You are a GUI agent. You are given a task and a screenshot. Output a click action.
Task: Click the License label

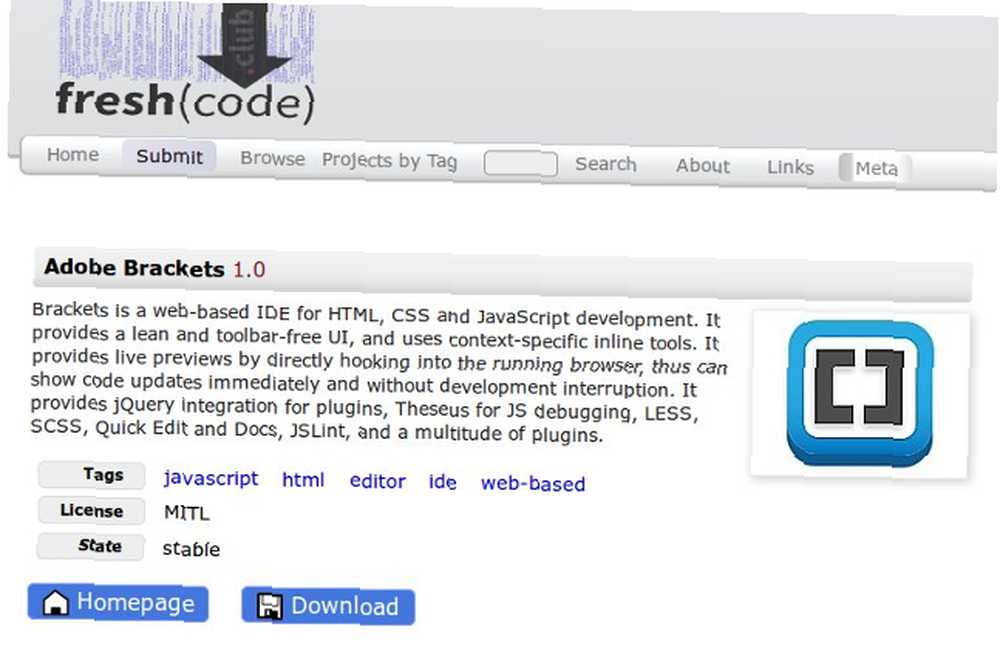point(91,510)
